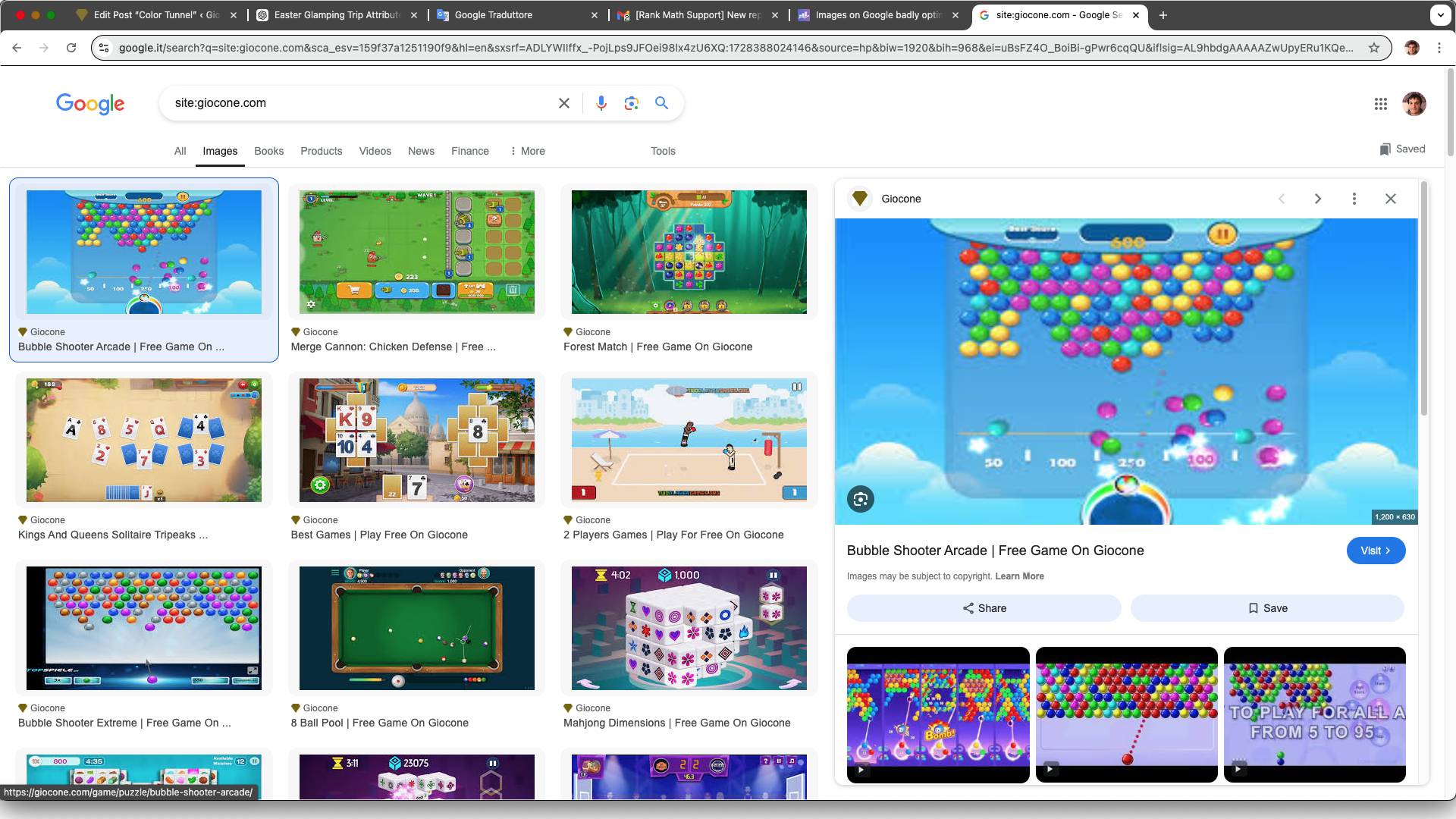Go forward to the next page

44,48
